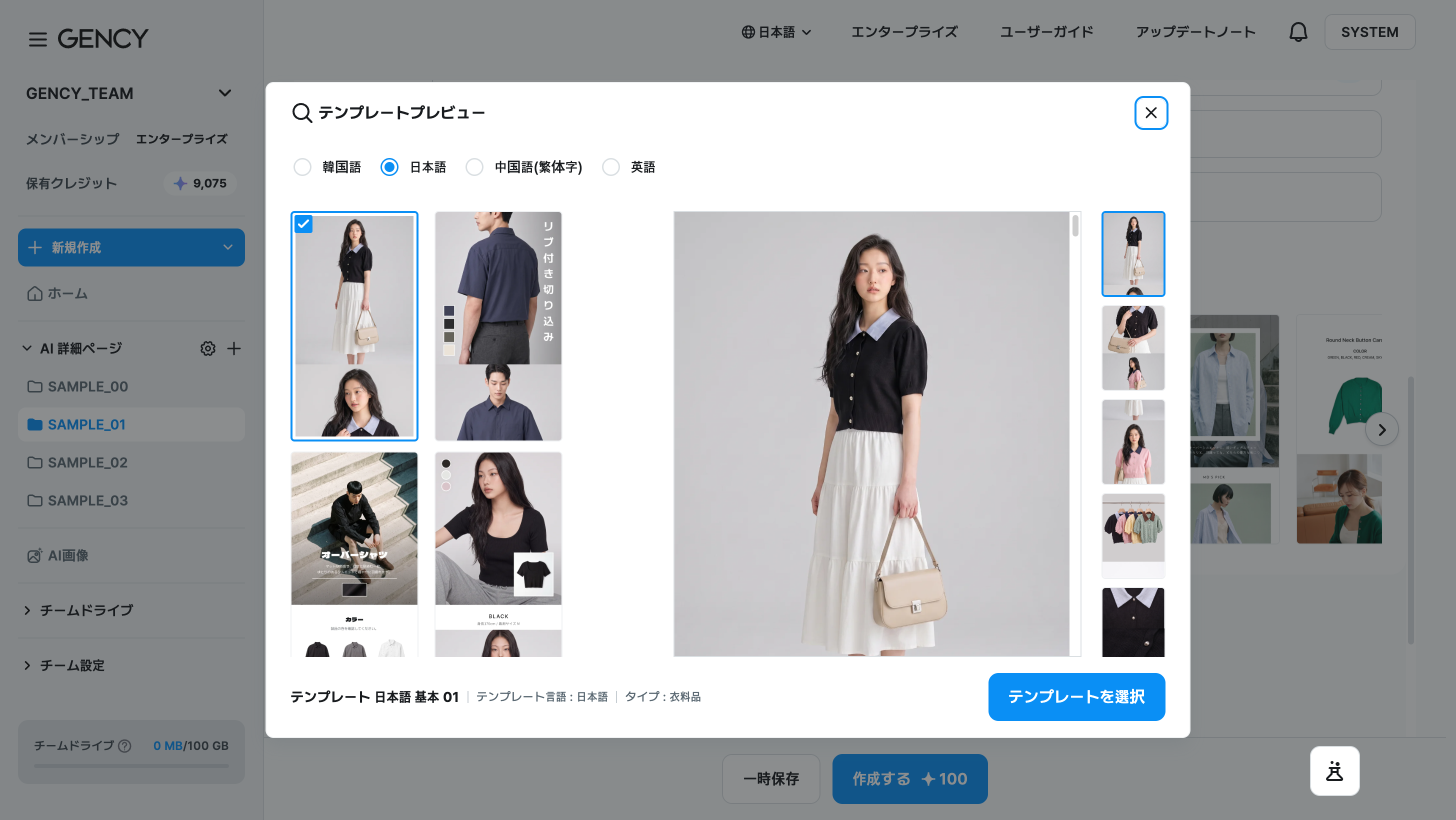Select the 日本語 radio button
The height and width of the screenshot is (820, 1456).
point(389,166)
